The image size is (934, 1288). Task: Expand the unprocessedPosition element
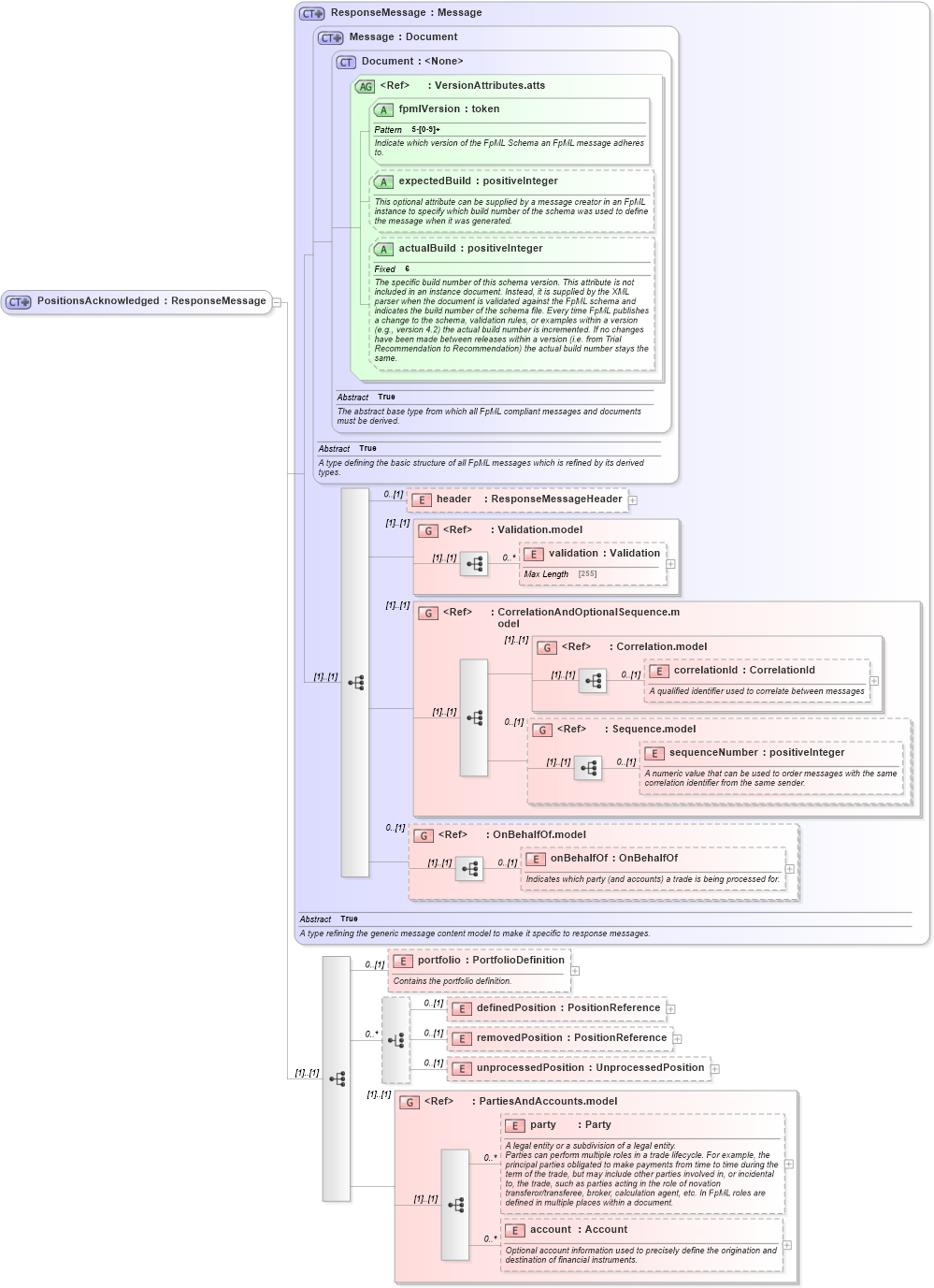click(x=715, y=1069)
